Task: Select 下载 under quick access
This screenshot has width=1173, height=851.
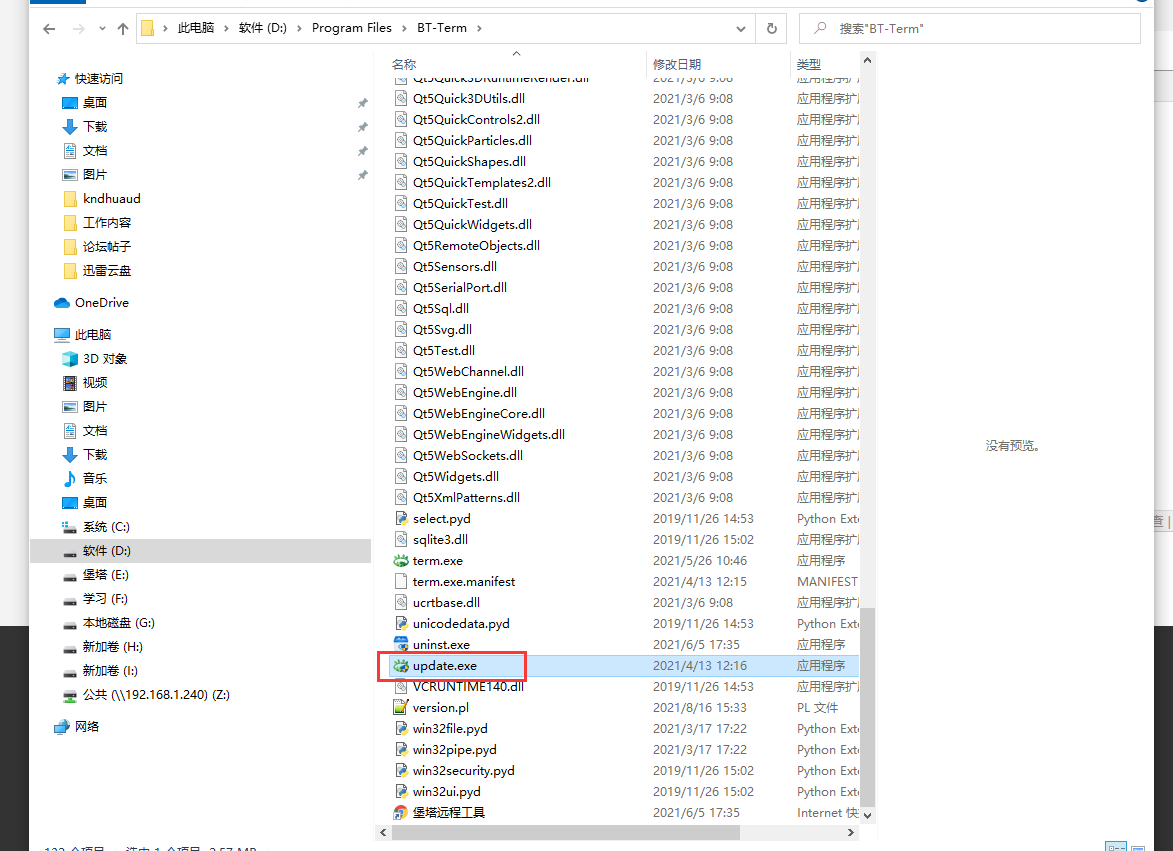Action: [x=95, y=126]
